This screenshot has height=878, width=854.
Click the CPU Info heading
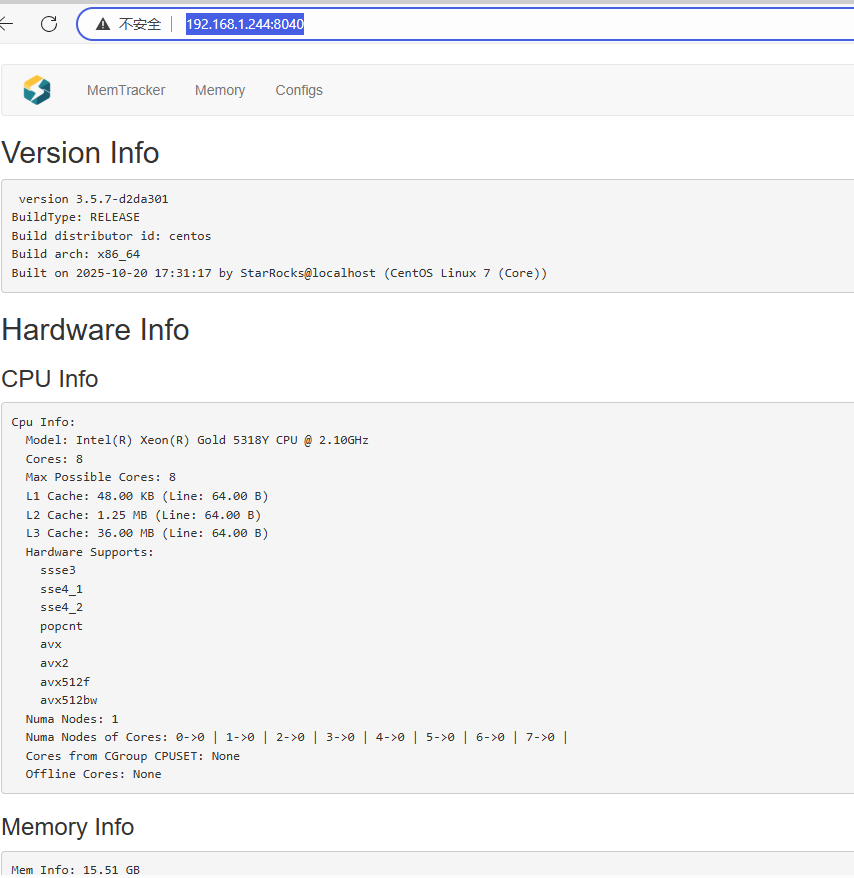pos(50,379)
